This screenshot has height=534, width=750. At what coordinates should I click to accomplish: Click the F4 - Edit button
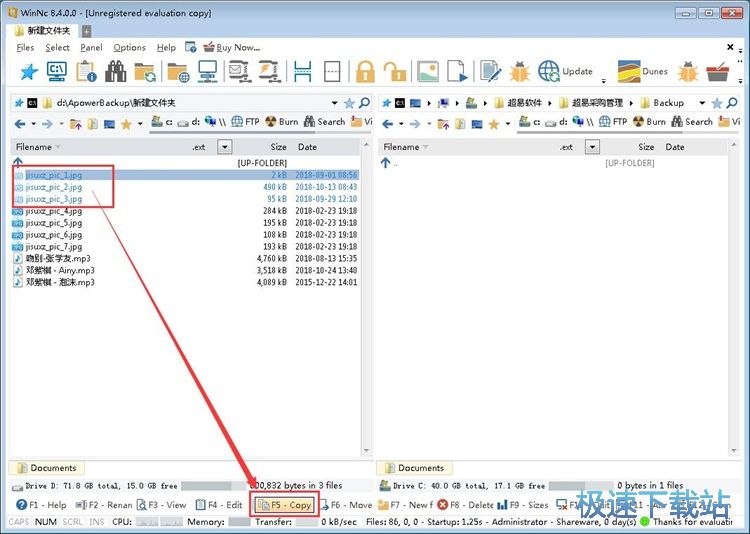219,505
